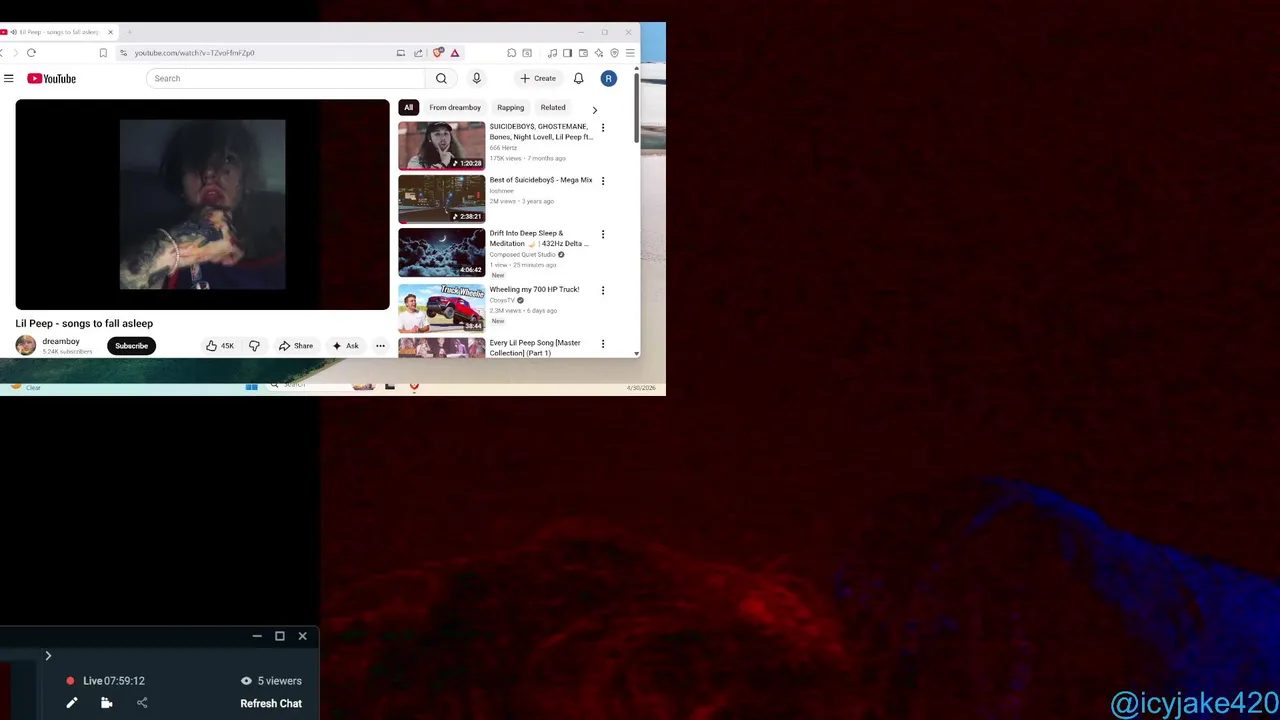This screenshot has height=720, width=1280.
Task: Switch to the Lil Peep browser tab
Action: pyautogui.click(x=58, y=32)
